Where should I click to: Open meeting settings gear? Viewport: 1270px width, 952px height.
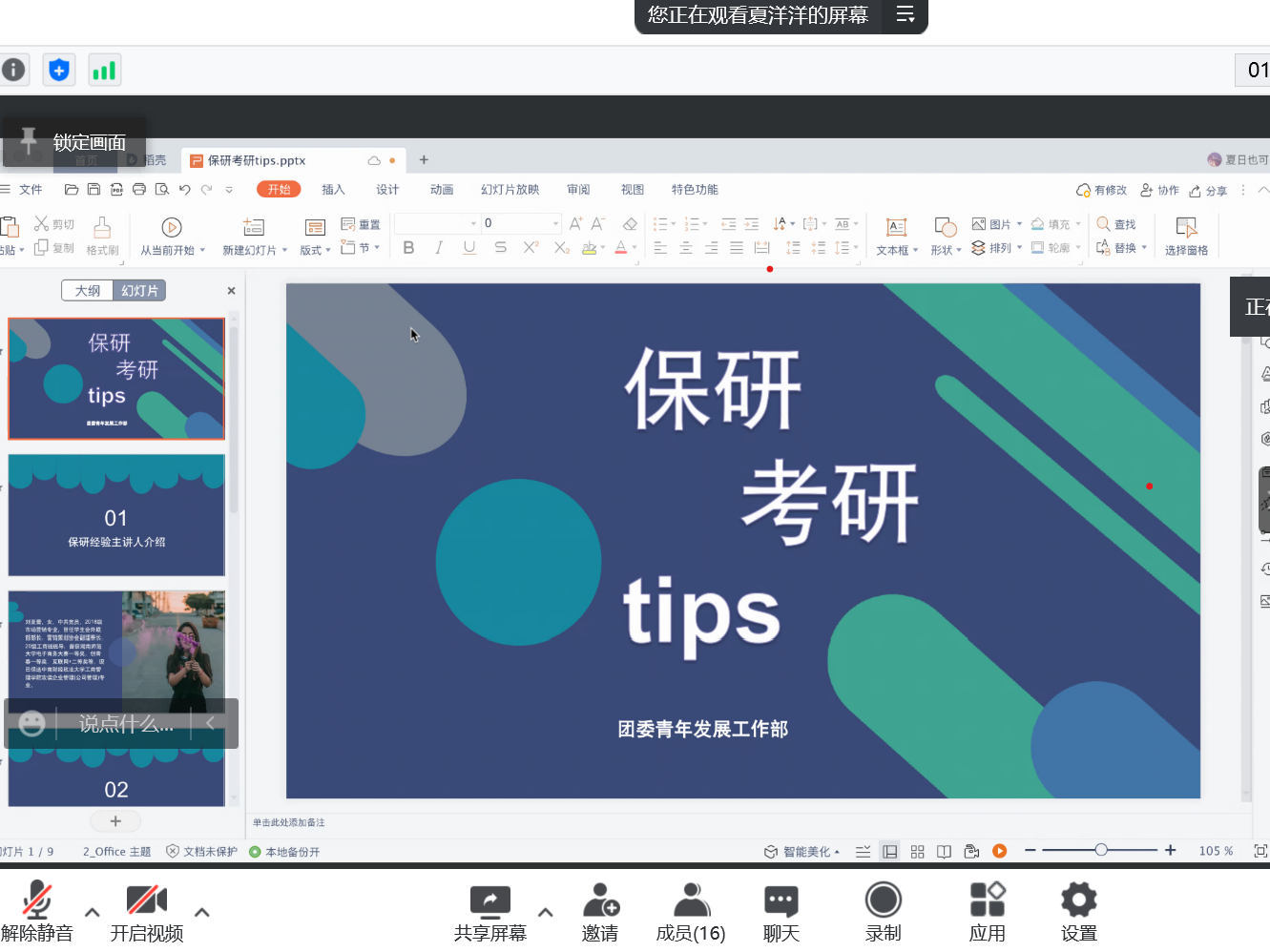click(1078, 900)
